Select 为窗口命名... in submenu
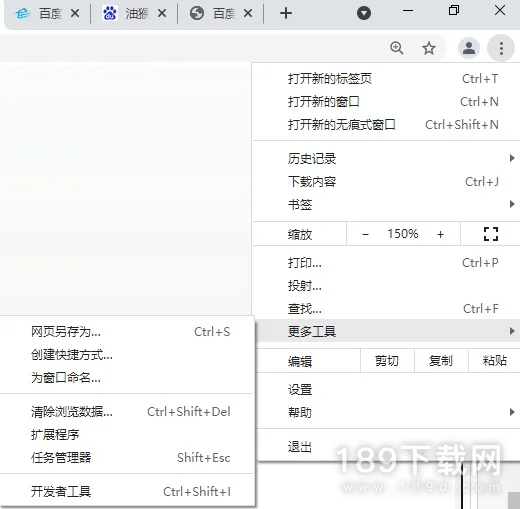This screenshot has height=509, width=520. [127, 378]
